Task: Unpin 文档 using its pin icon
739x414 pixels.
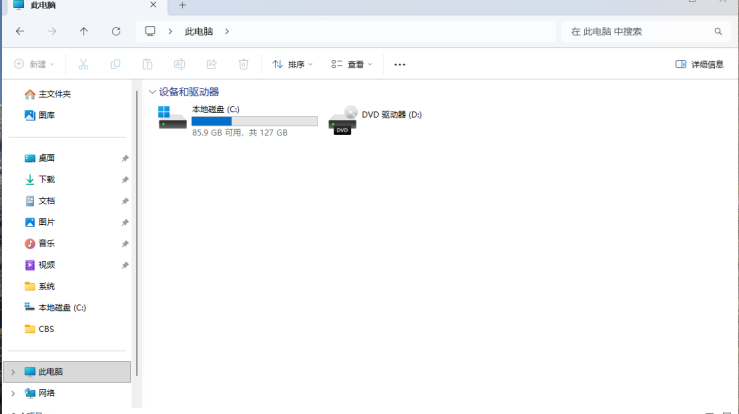Action: 125,201
